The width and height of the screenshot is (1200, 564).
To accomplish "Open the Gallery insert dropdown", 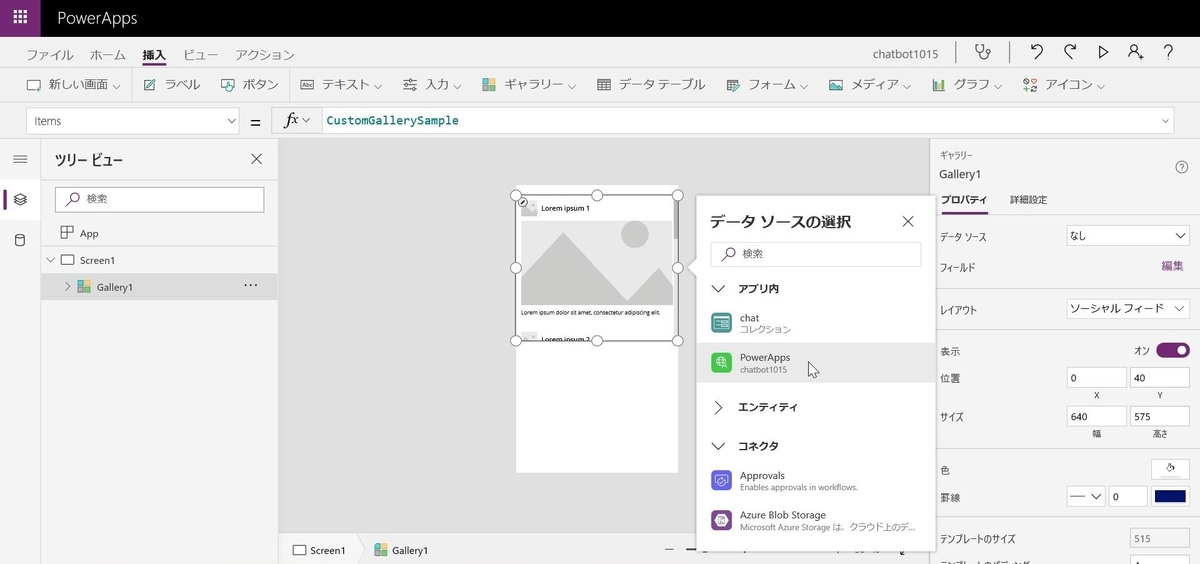I will click(x=529, y=85).
